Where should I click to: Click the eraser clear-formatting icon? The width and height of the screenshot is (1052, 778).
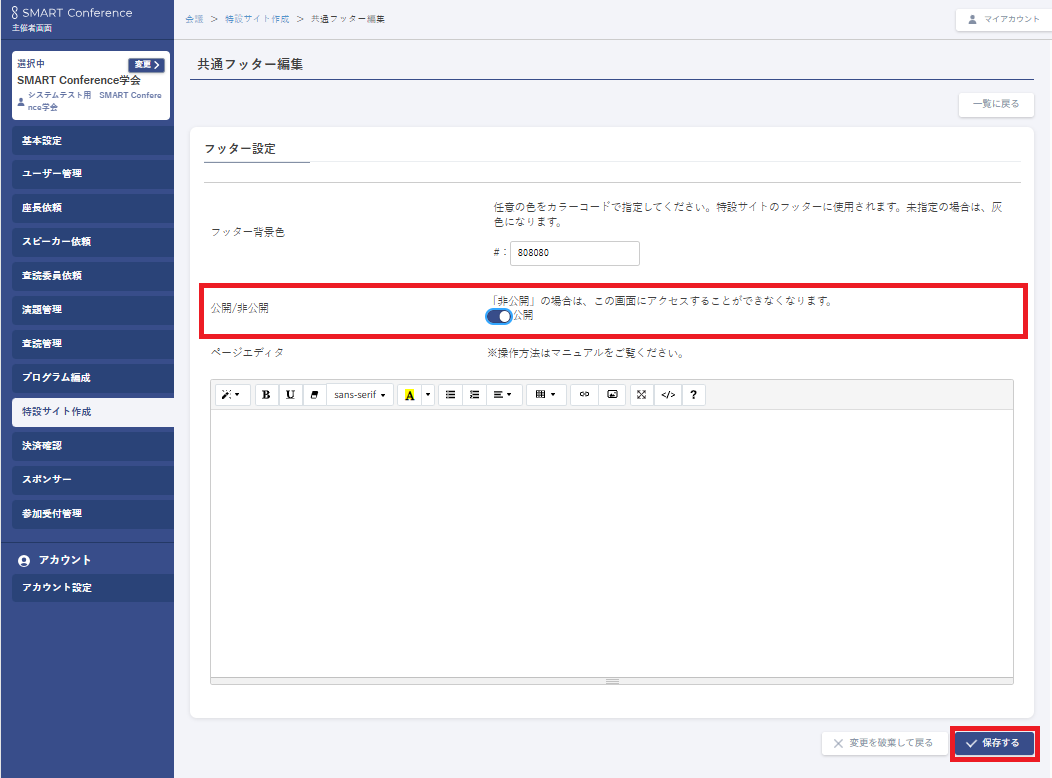pos(314,395)
